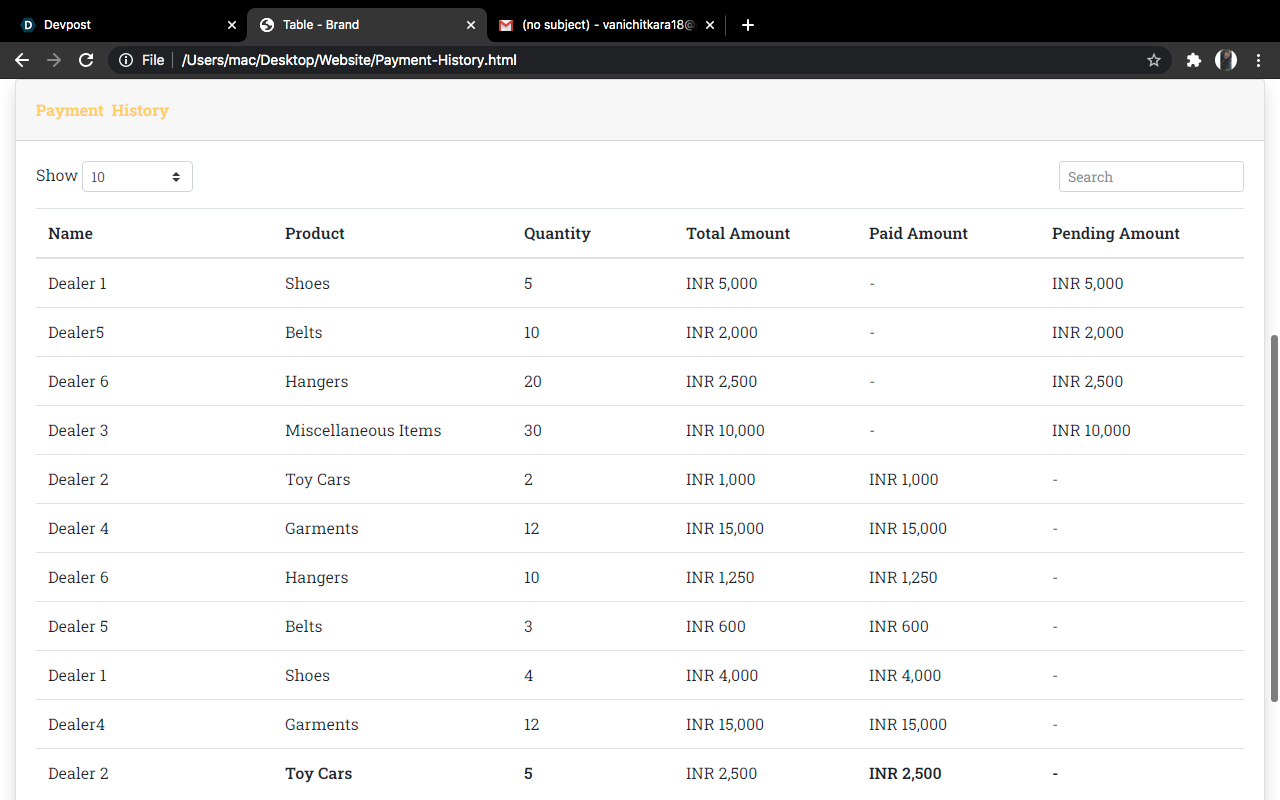1280x800 pixels.
Task: View site information via the File info icon
Action: click(x=127, y=60)
